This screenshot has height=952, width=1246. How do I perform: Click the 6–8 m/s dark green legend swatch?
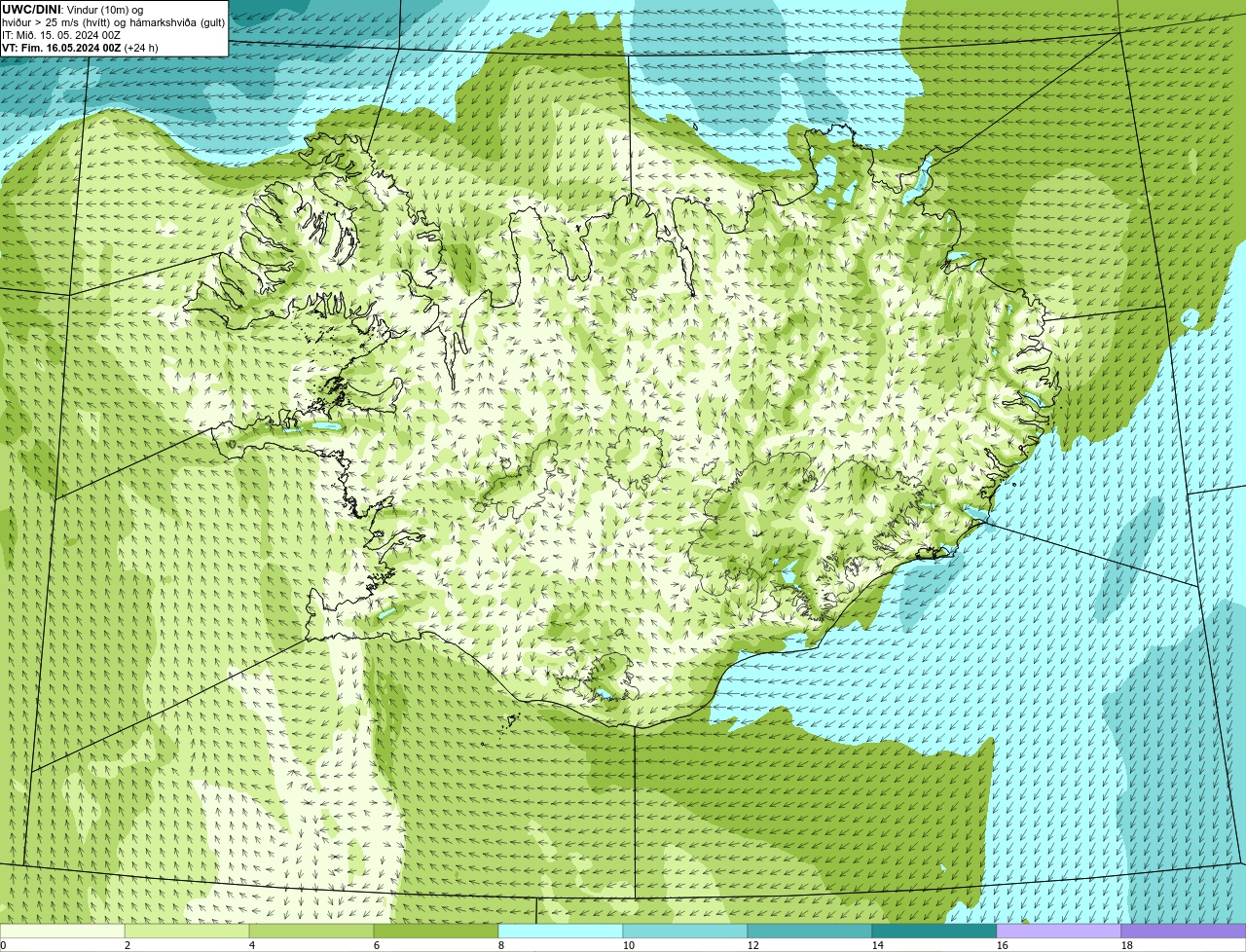click(436, 931)
